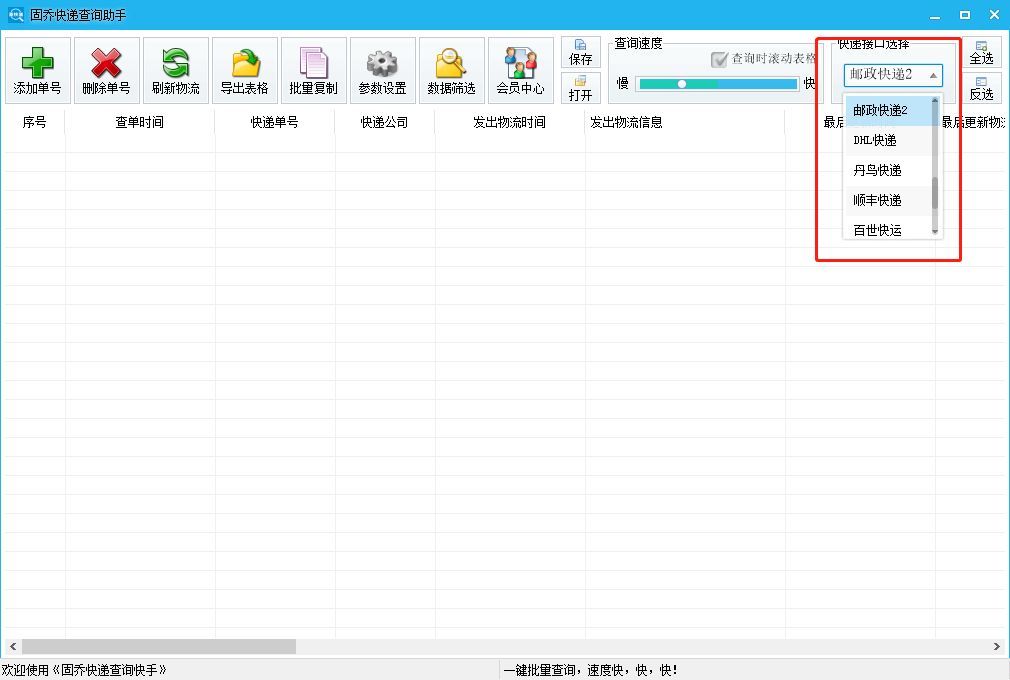Adjust the 查询速度 speed slider handle
This screenshot has width=1010, height=680.
[x=681, y=84]
